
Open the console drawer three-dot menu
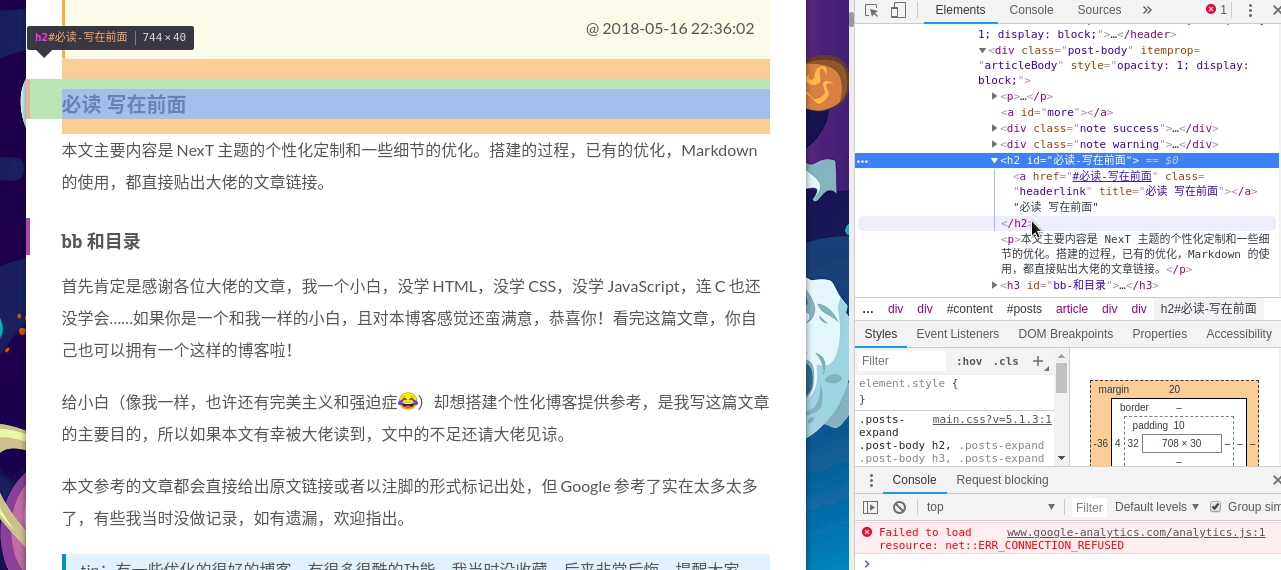coord(871,480)
